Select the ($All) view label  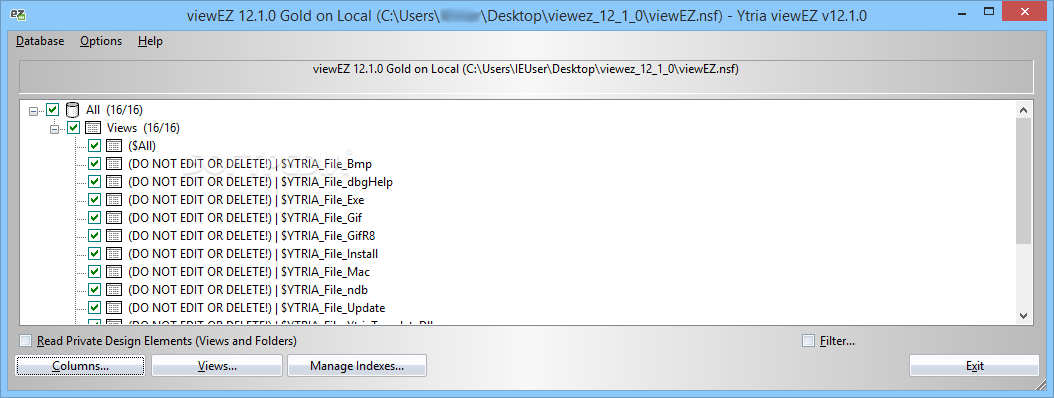click(x=141, y=146)
